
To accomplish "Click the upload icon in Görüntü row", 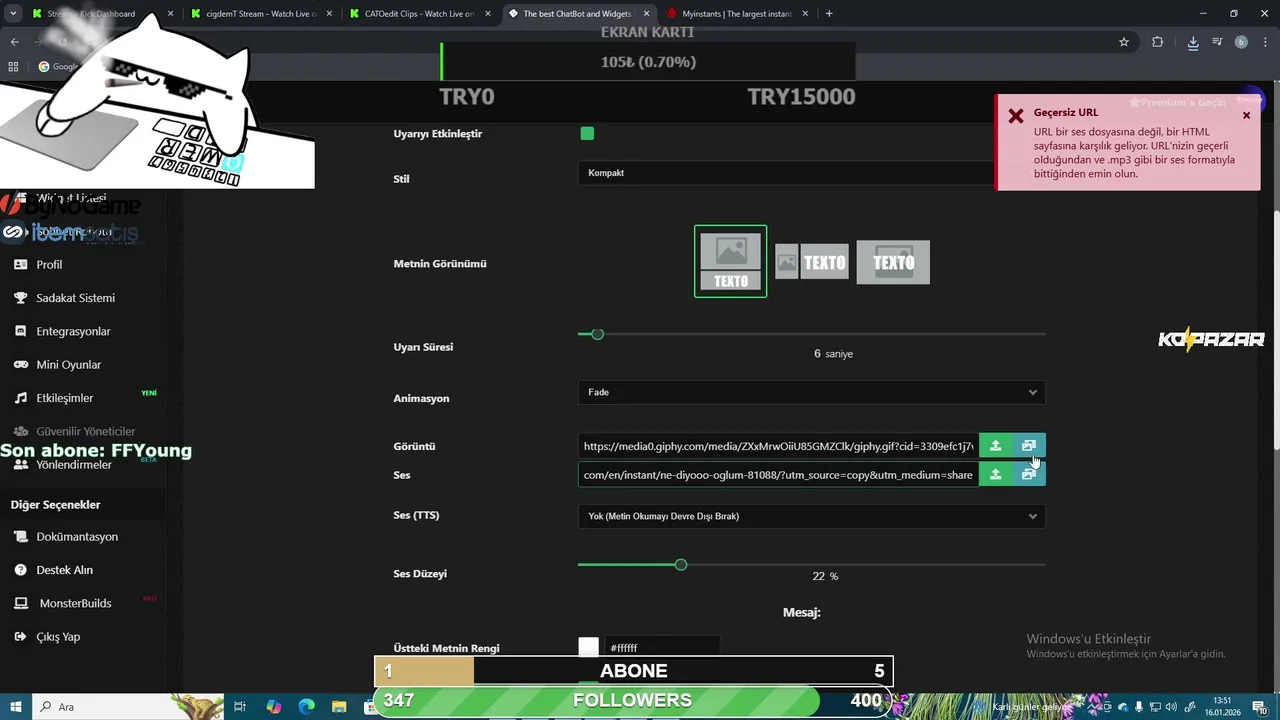I will pos(995,446).
